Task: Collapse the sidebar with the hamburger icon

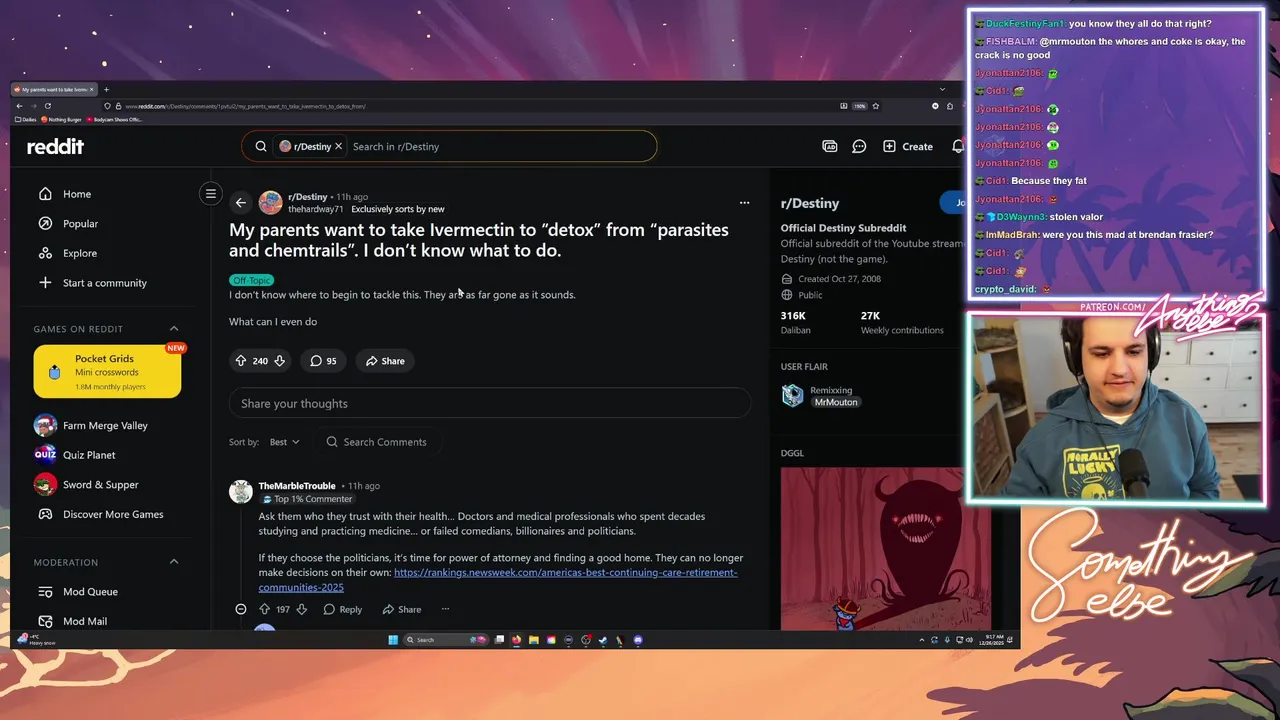Action: point(210,194)
